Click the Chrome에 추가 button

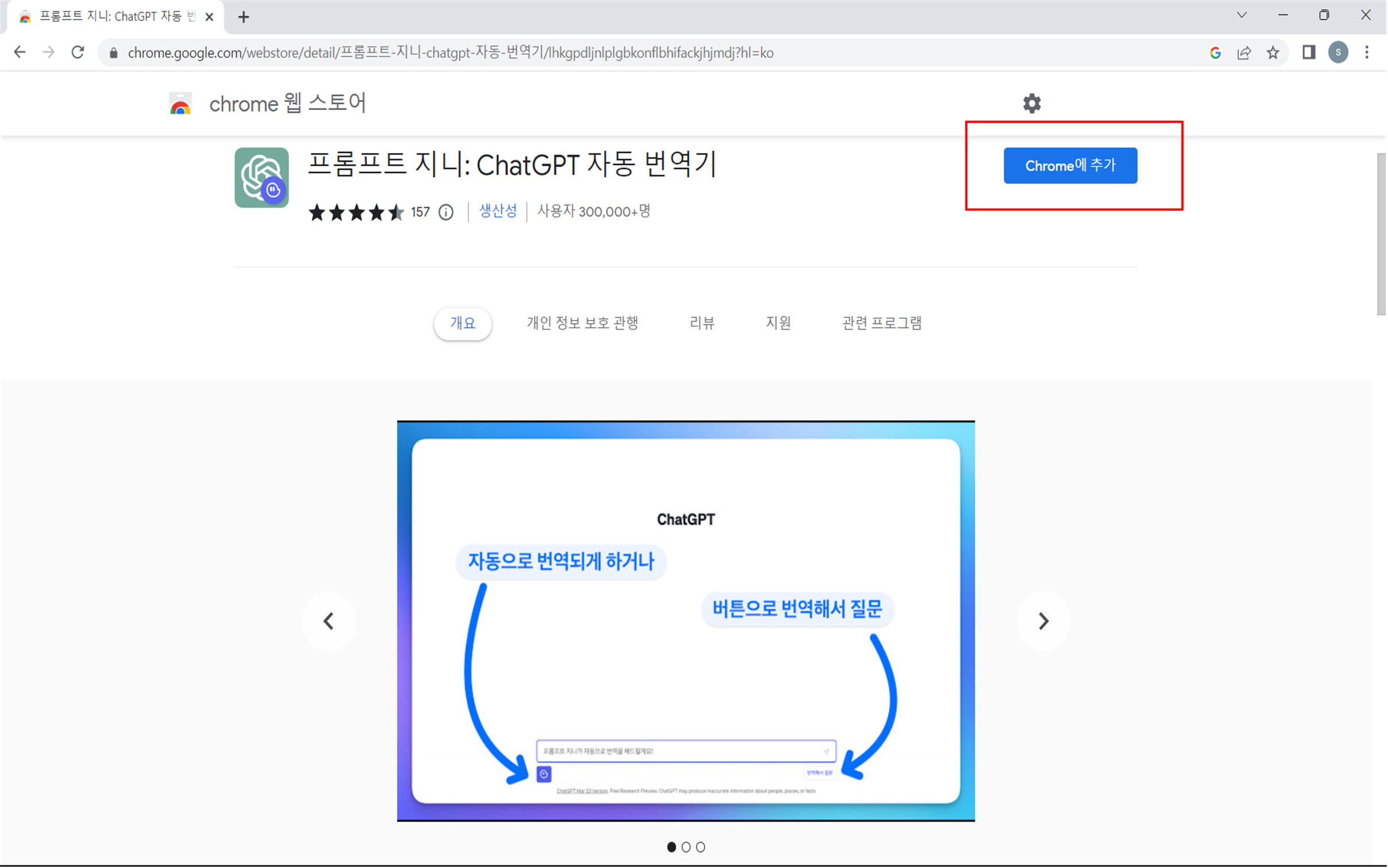coord(1070,166)
